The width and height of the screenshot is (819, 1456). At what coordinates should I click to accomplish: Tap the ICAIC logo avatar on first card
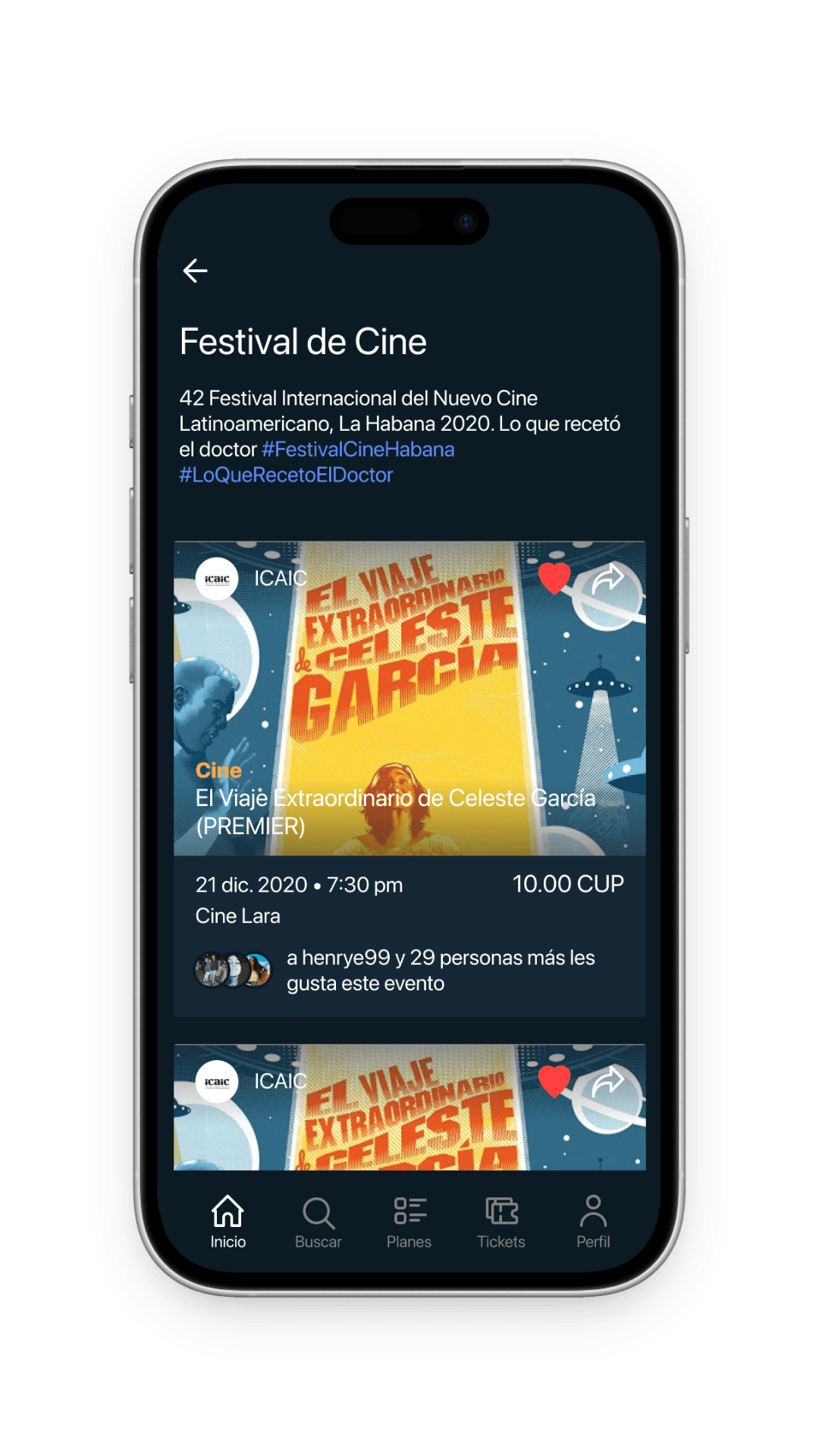[x=217, y=579]
